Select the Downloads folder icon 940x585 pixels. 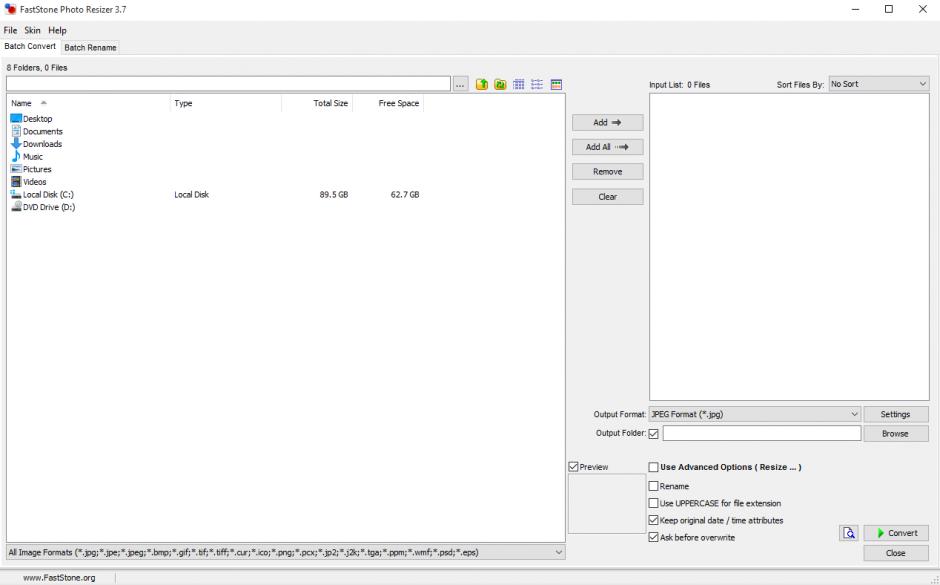pos(16,144)
